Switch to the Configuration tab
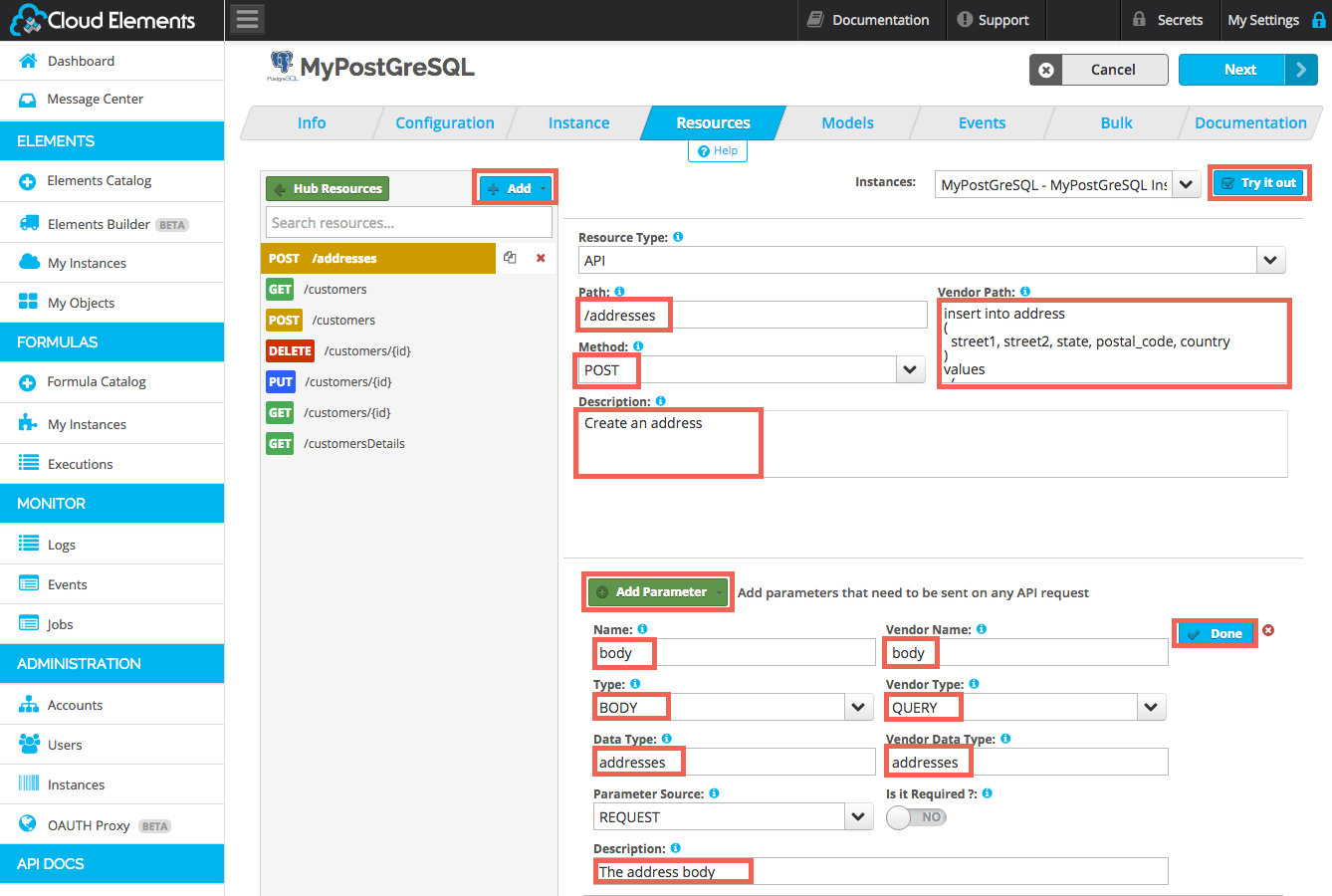Image resolution: width=1332 pixels, height=896 pixels. click(445, 123)
